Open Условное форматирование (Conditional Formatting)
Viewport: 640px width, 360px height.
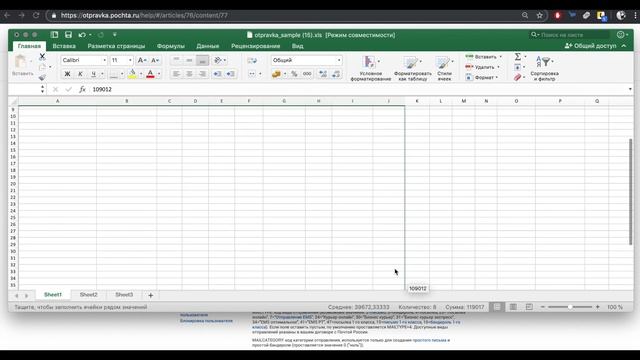pos(371,68)
